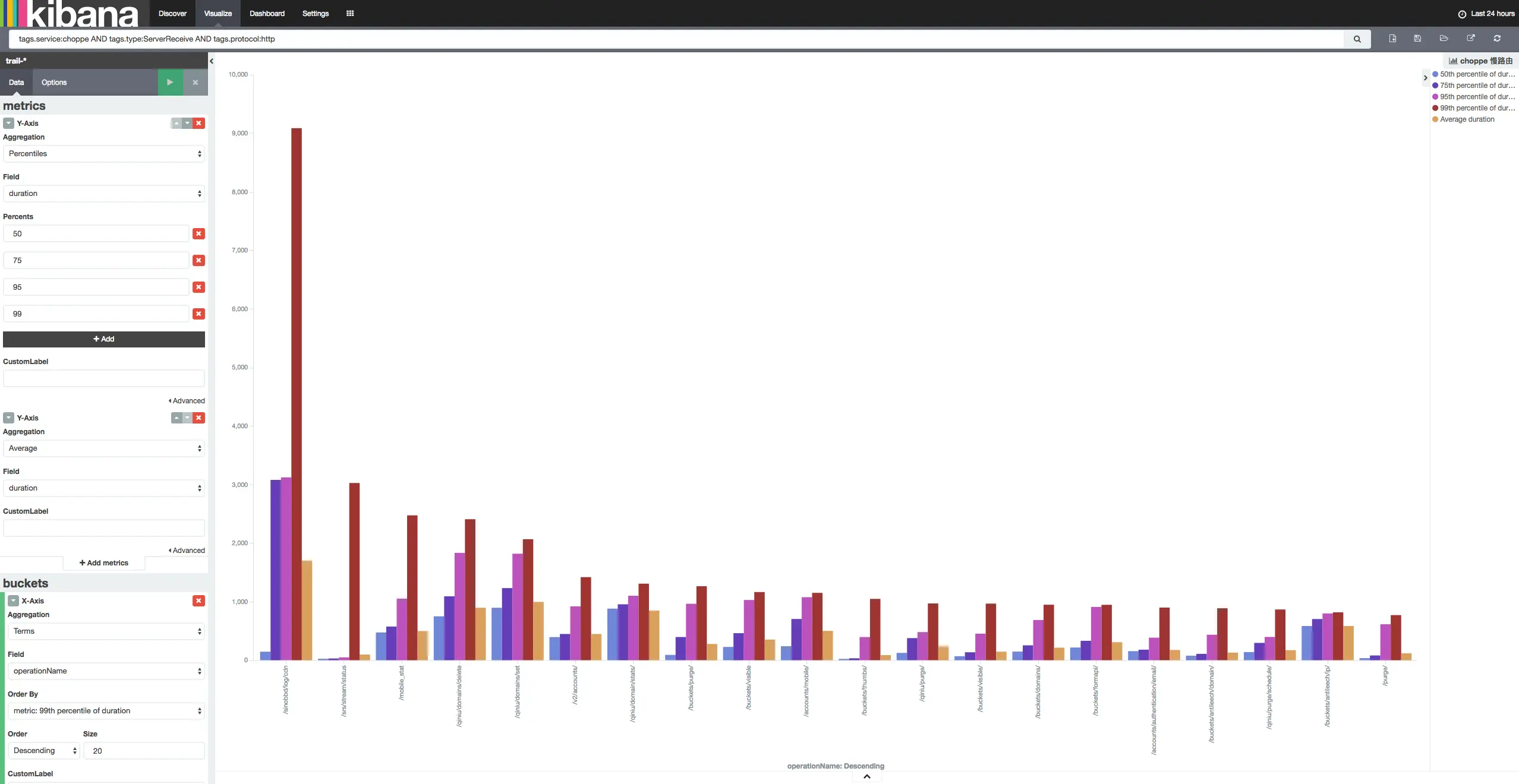Toggle first Y-Axis metric collapse arrow
The height and width of the screenshot is (784, 1519).
coord(8,124)
